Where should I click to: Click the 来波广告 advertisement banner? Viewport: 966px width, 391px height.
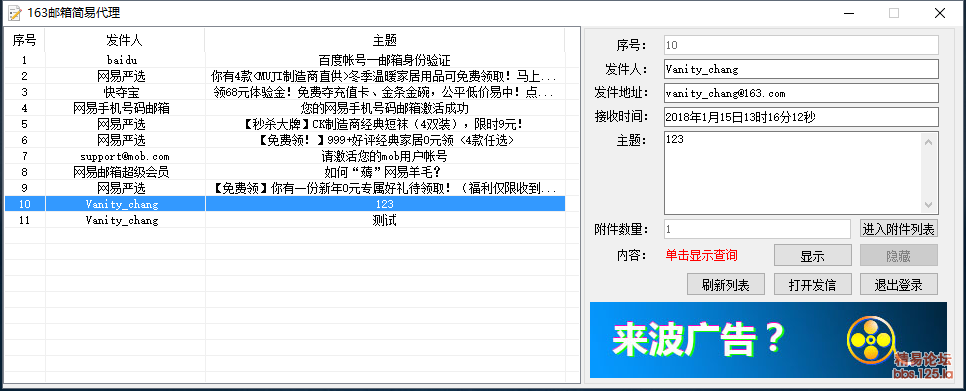click(x=768, y=339)
